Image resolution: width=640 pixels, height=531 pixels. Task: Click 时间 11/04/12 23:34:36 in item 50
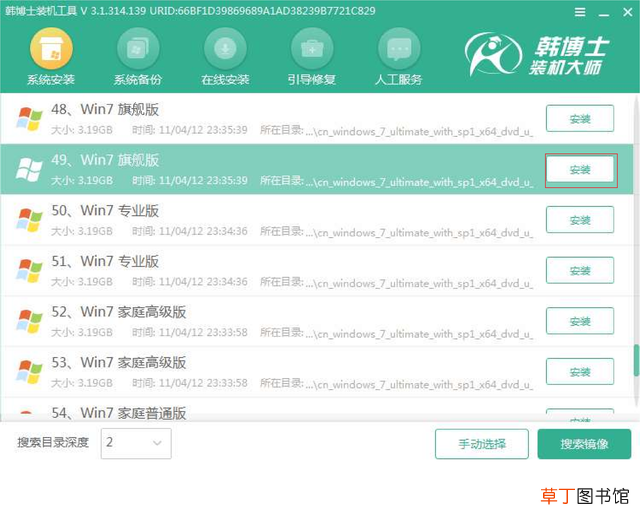[x=190, y=231]
